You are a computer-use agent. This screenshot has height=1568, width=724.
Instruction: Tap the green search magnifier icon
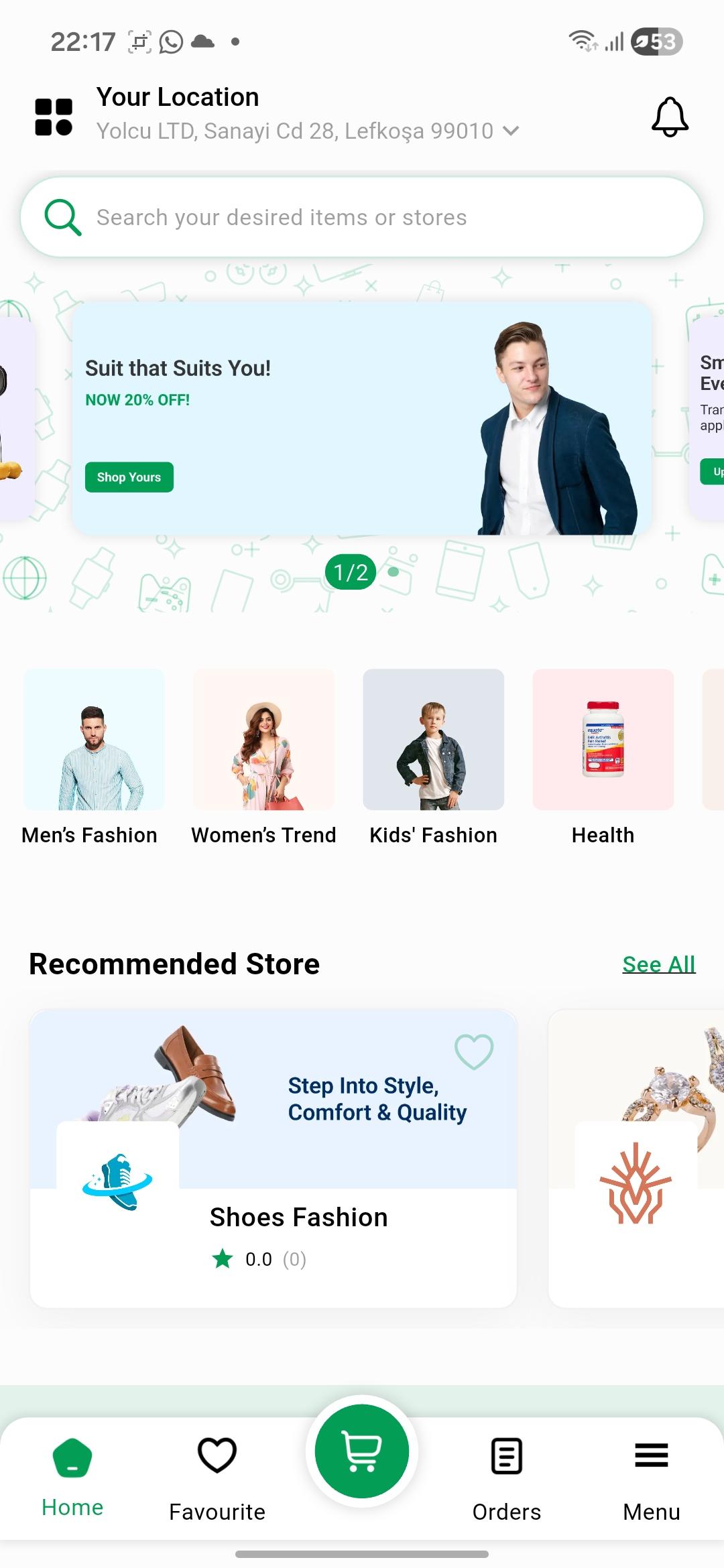tap(62, 217)
